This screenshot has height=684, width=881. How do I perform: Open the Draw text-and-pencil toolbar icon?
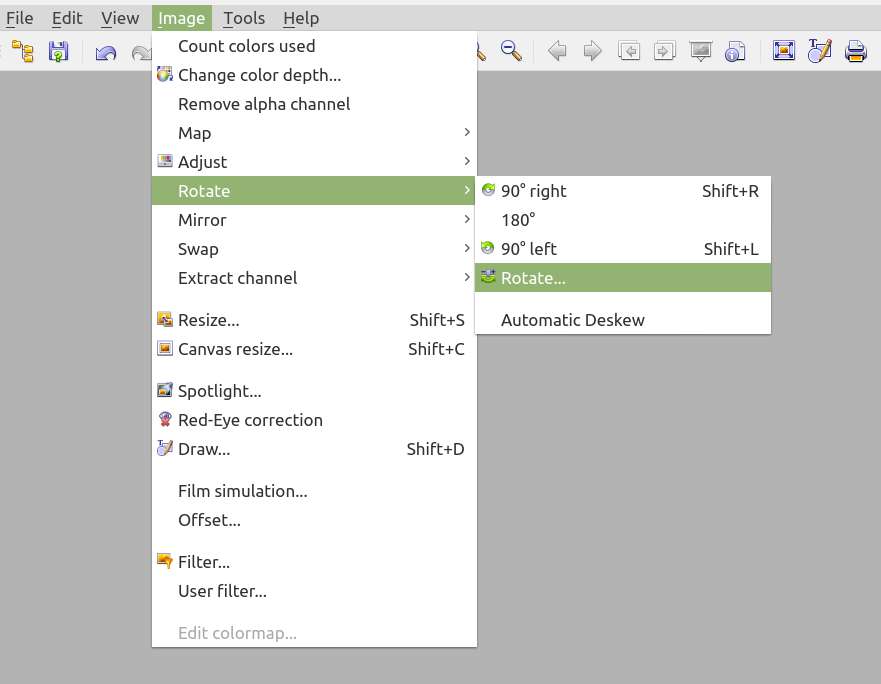point(819,51)
